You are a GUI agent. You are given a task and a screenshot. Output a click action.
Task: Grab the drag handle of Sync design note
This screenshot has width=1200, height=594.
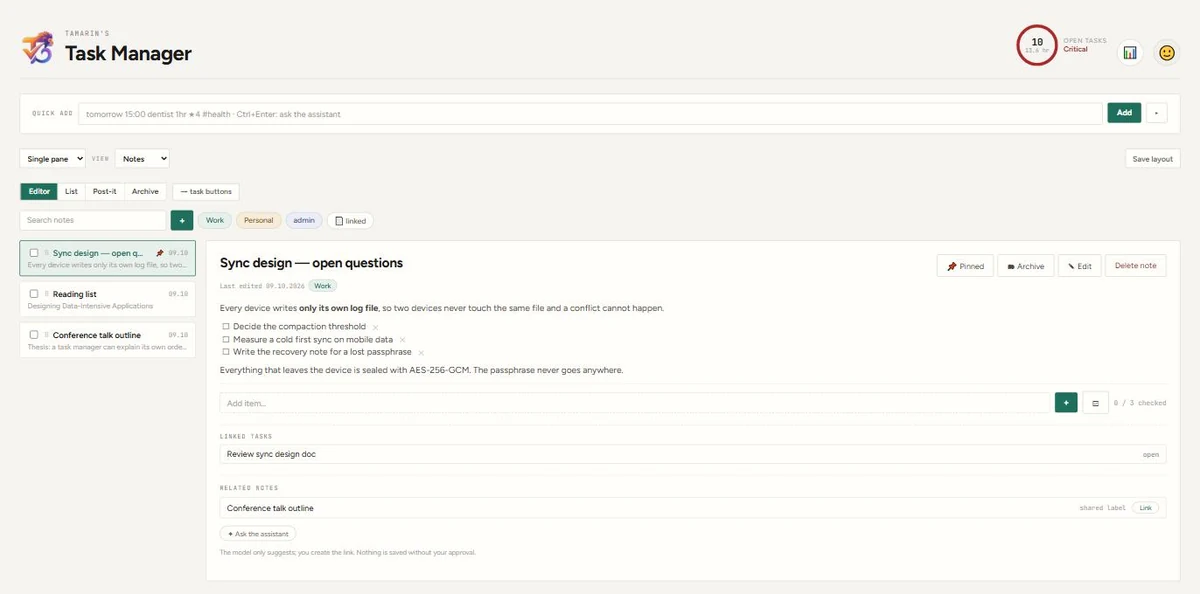coord(46,253)
